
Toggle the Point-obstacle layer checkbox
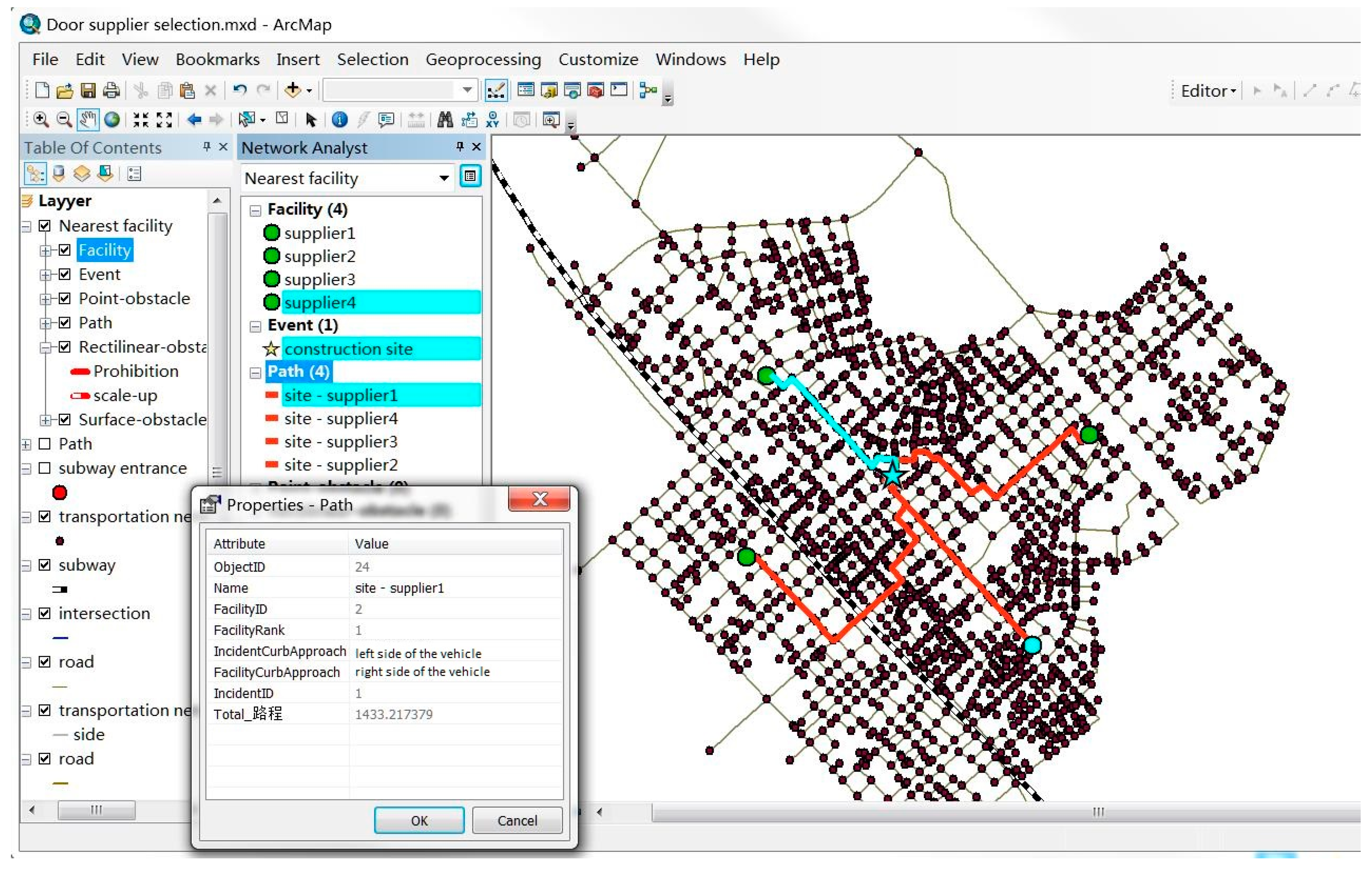click(x=65, y=299)
